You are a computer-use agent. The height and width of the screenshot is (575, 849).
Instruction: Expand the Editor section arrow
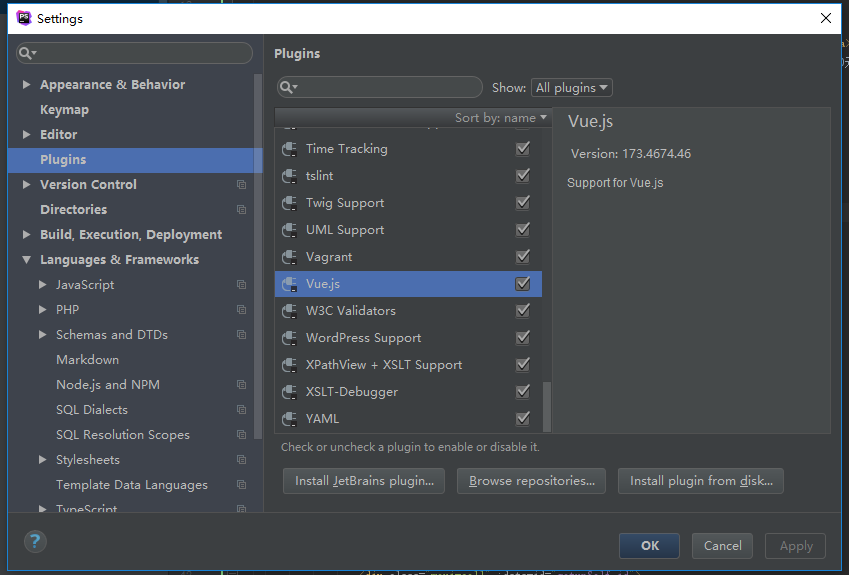(x=26, y=134)
